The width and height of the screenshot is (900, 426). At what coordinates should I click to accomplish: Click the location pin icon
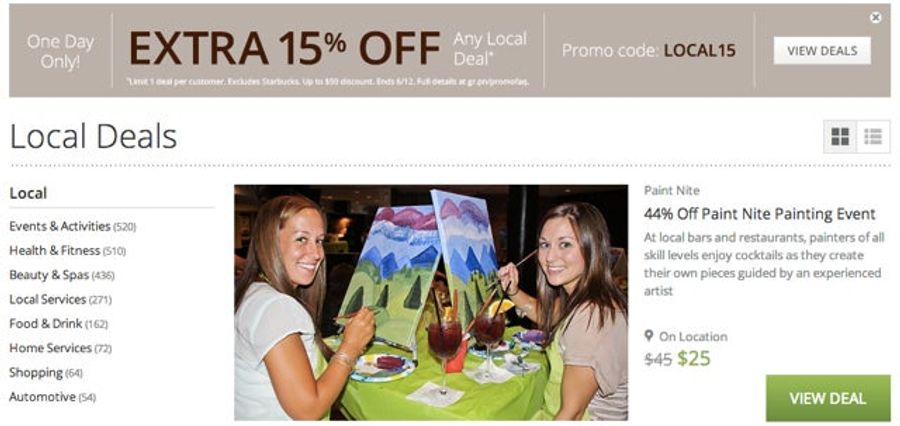[649, 336]
